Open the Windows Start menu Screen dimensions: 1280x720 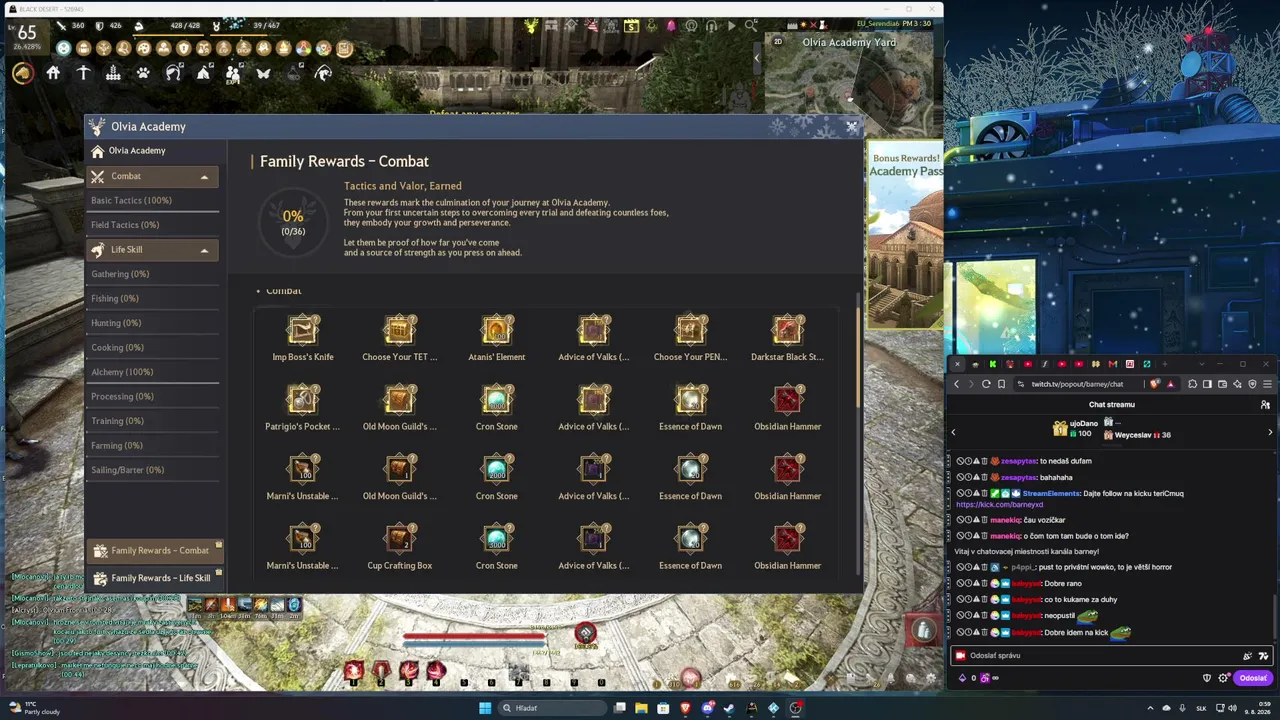[x=485, y=708]
